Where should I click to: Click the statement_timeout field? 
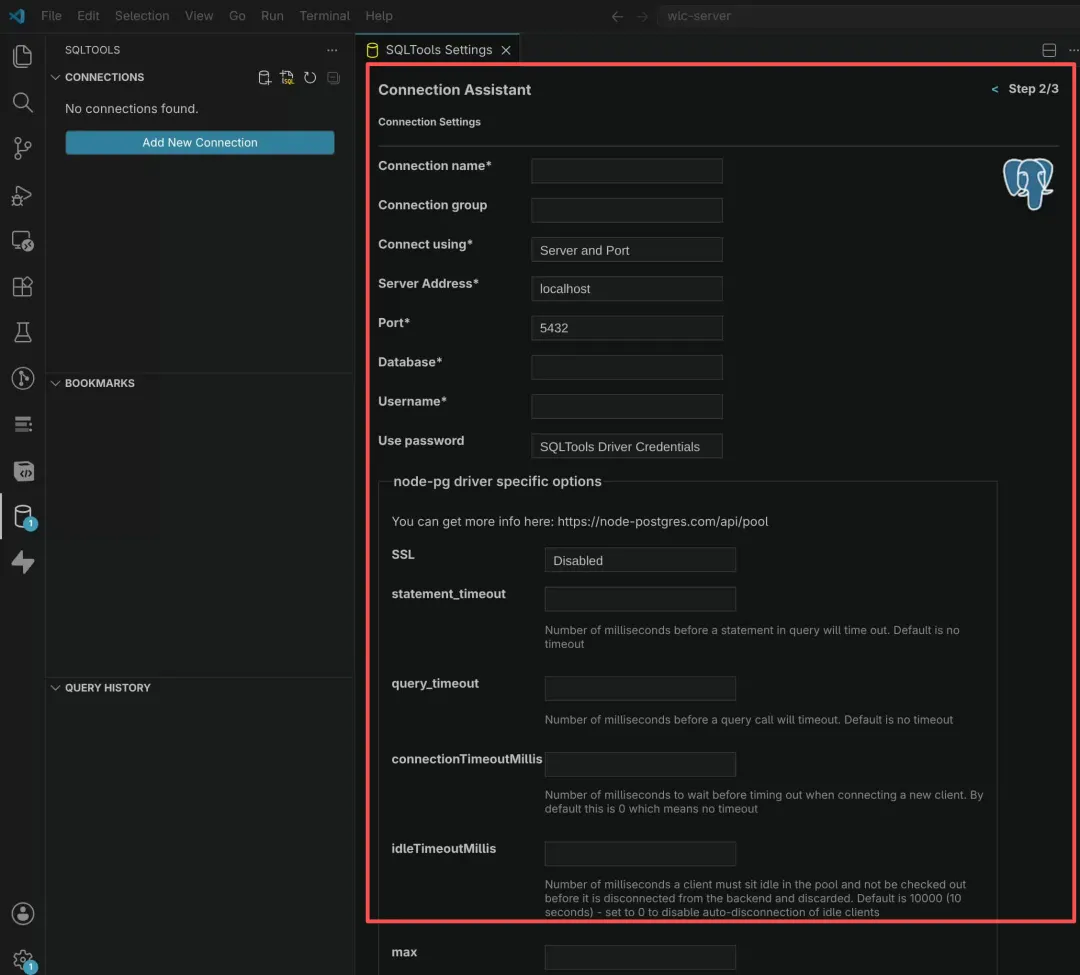[x=640, y=599]
